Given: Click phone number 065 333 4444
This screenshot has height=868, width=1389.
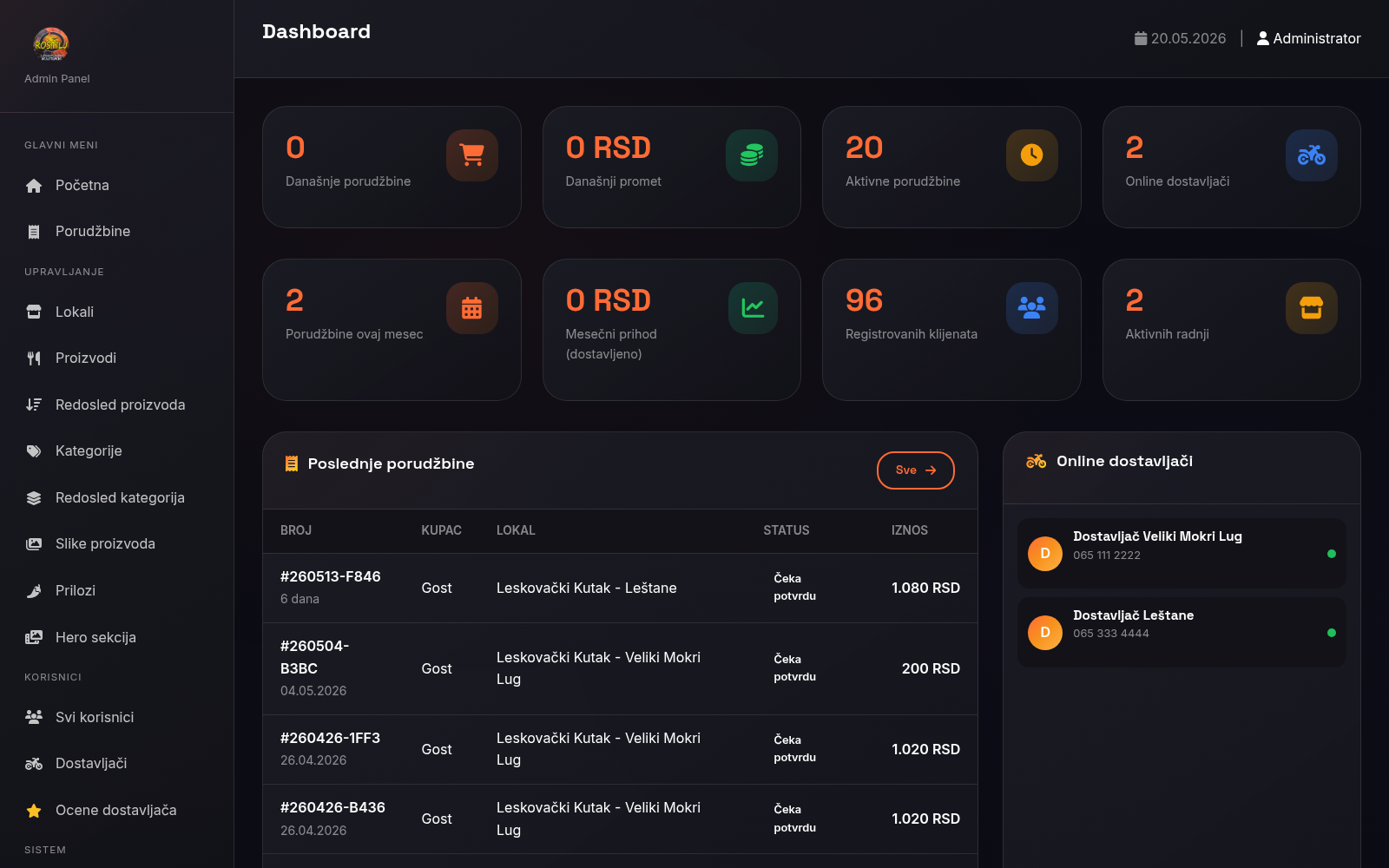Looking at the screenshot, I should (1111, 634).
